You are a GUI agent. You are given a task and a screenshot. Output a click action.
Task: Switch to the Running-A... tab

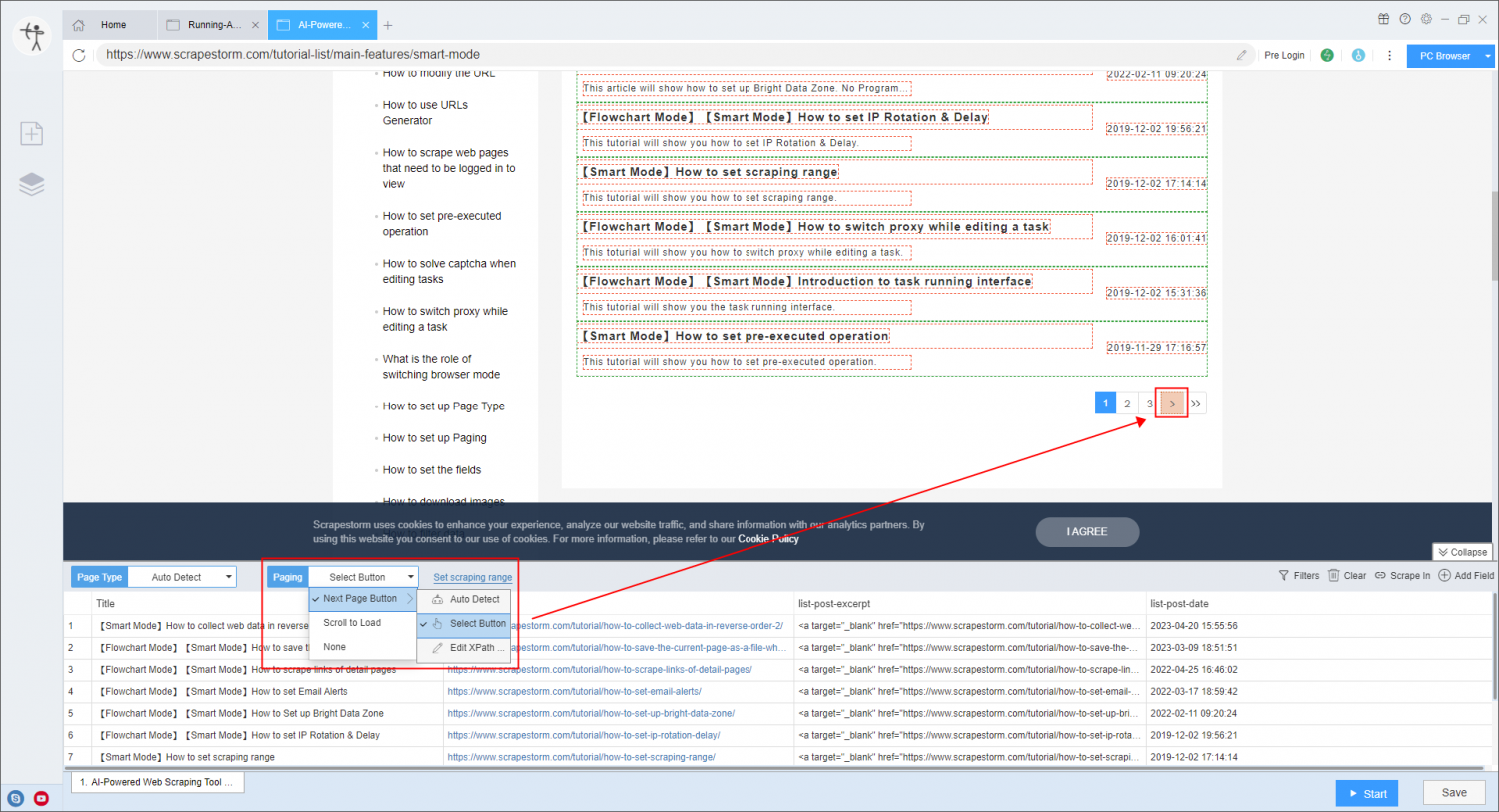coord(213,25)
